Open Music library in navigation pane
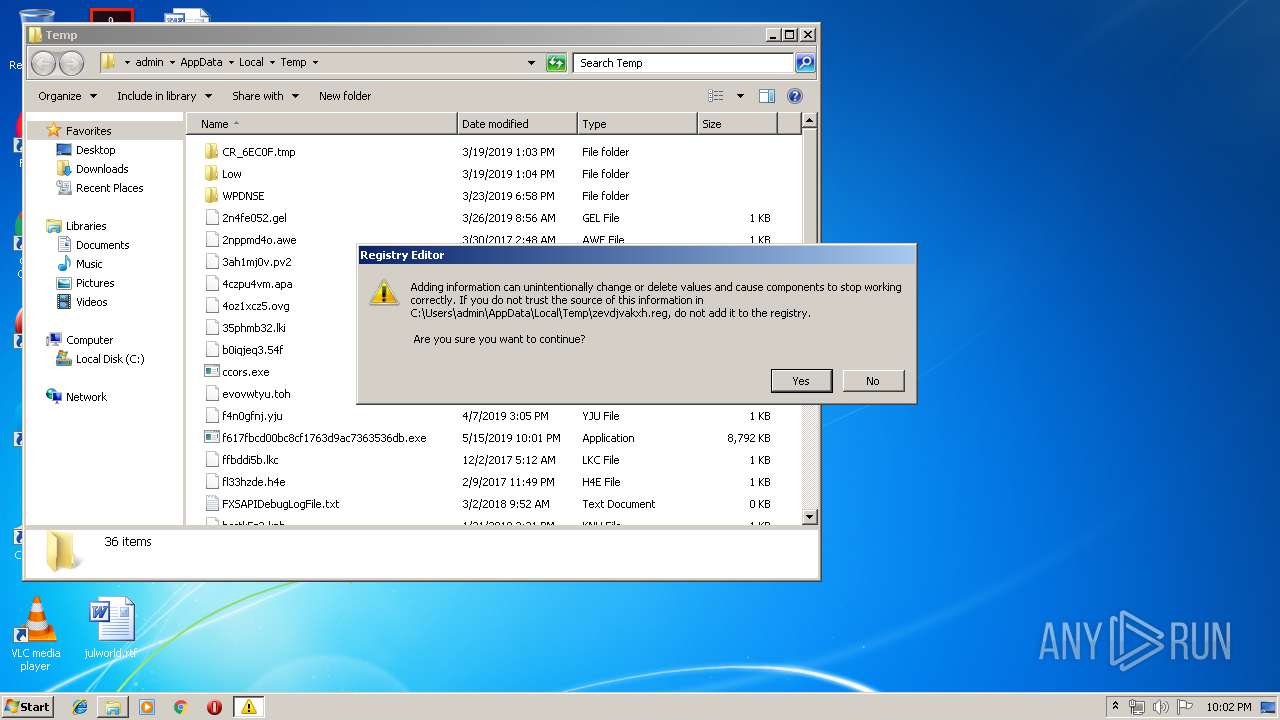The width and height of the screenshot is (1280, 720). coord(89,264)
